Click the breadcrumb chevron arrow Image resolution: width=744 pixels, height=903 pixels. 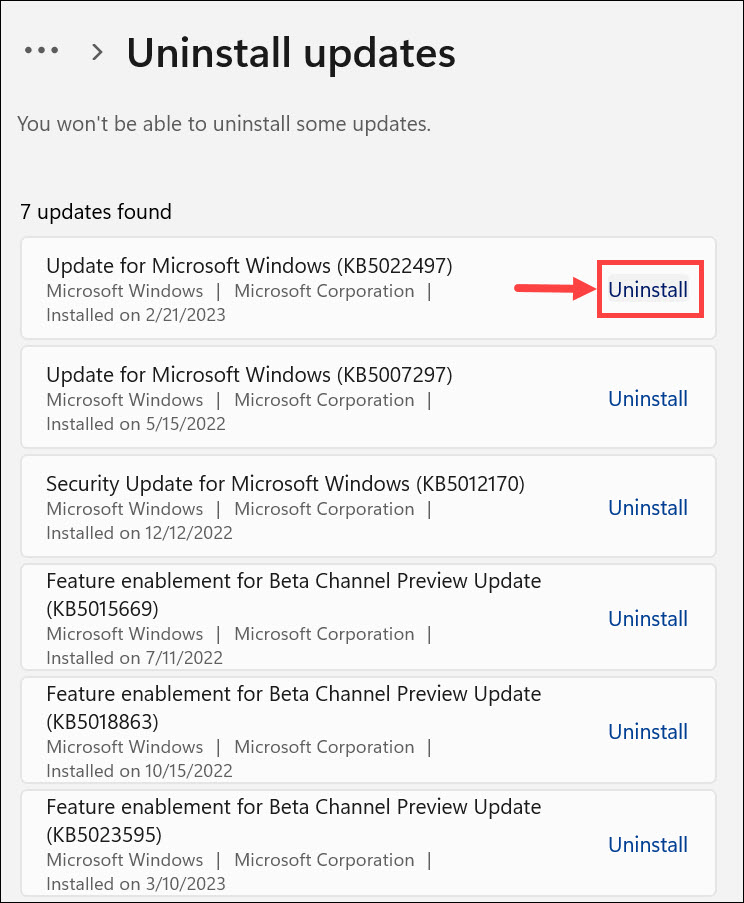tap(97, 52)
